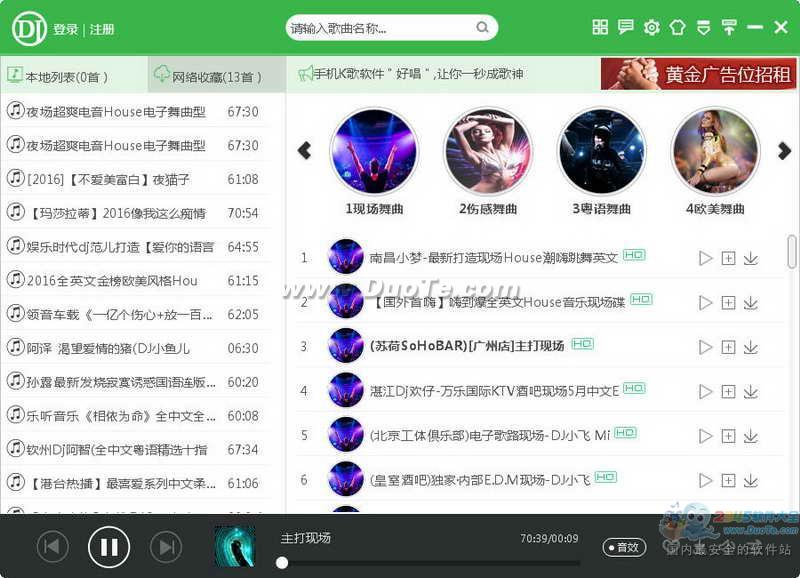Viewport: 800px width, 578px height.
Task: Minimize the DJ player window
Action: click(x=755, y=27)
